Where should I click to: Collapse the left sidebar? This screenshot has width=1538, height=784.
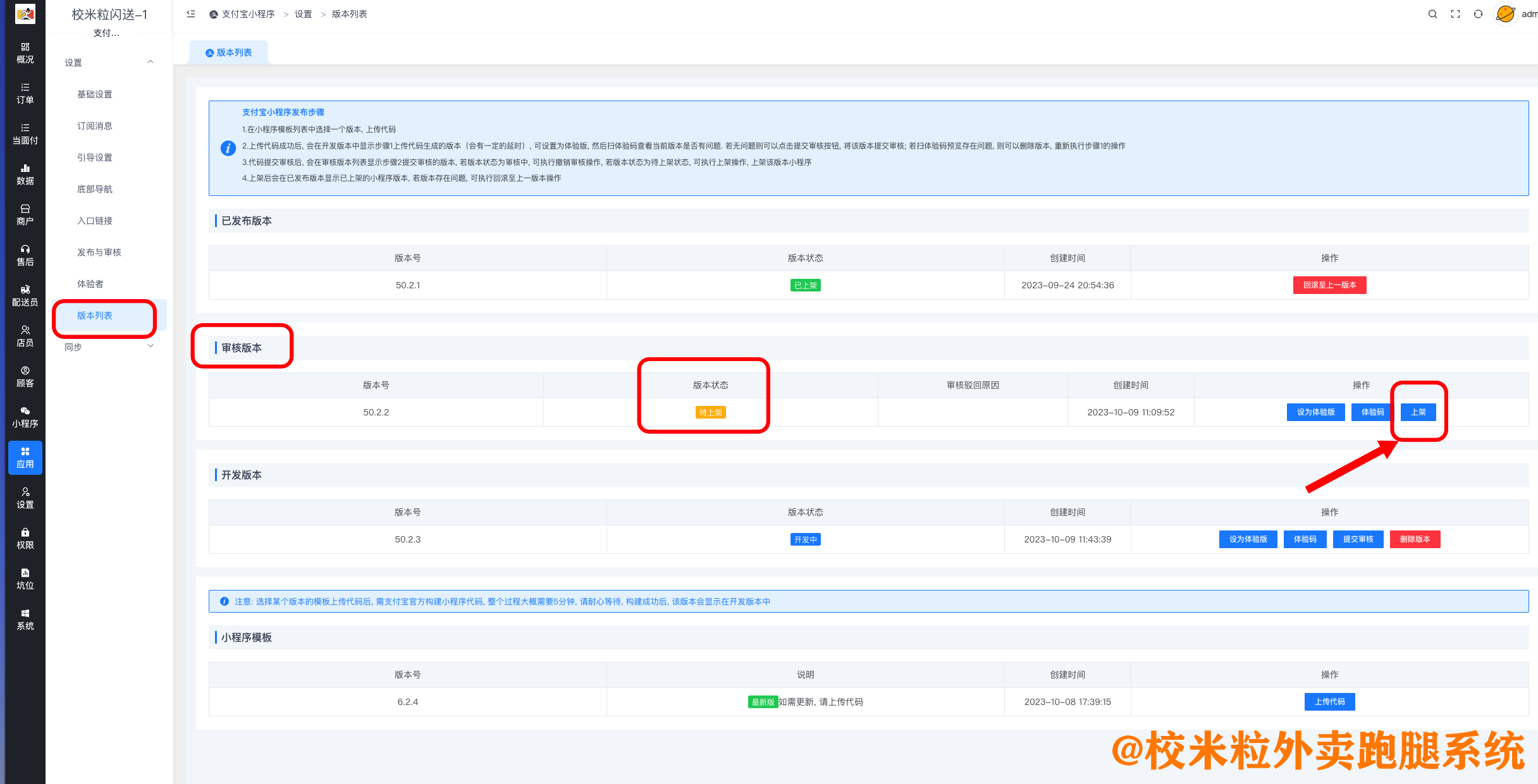190,13
